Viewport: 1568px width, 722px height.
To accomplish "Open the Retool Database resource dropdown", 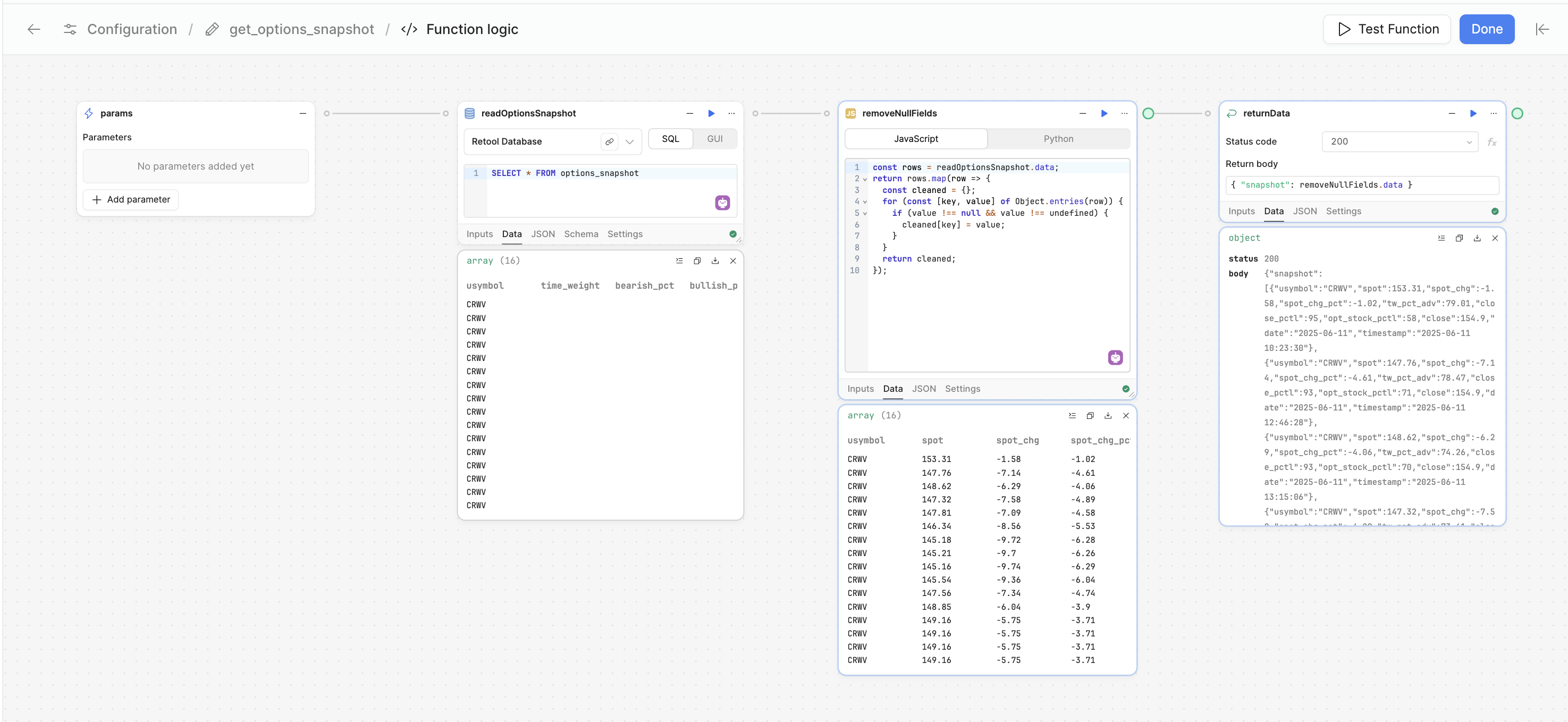I will pyautogui.click(x=630, y=142).
